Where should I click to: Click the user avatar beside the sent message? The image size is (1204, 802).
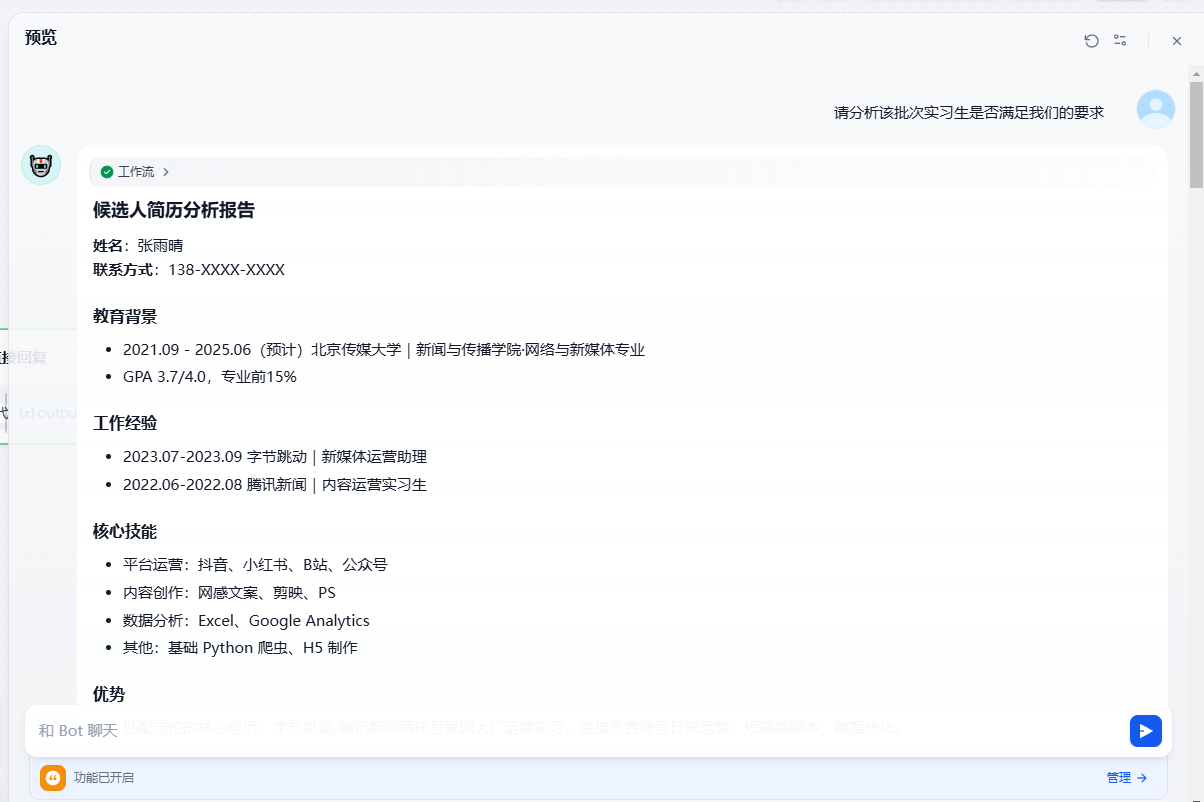(x=1156, y=109)
